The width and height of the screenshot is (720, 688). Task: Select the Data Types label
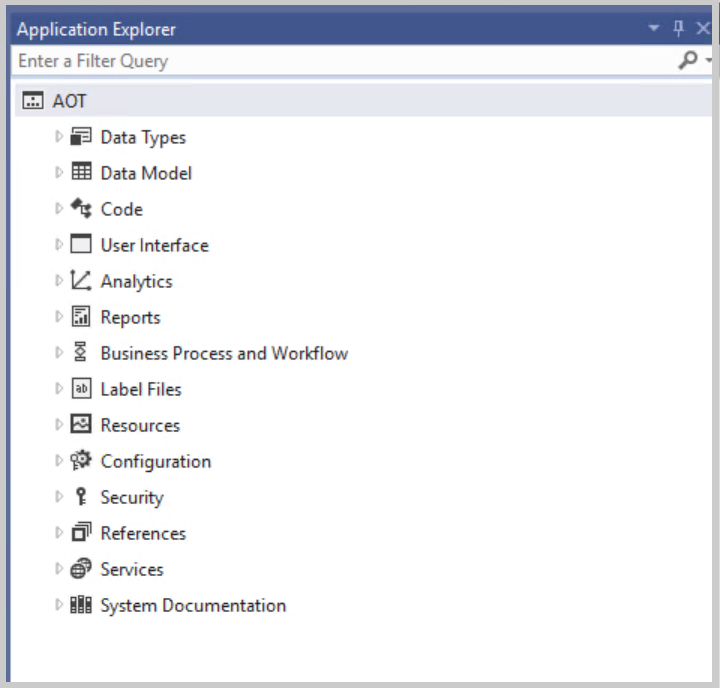tap(143, 137)
